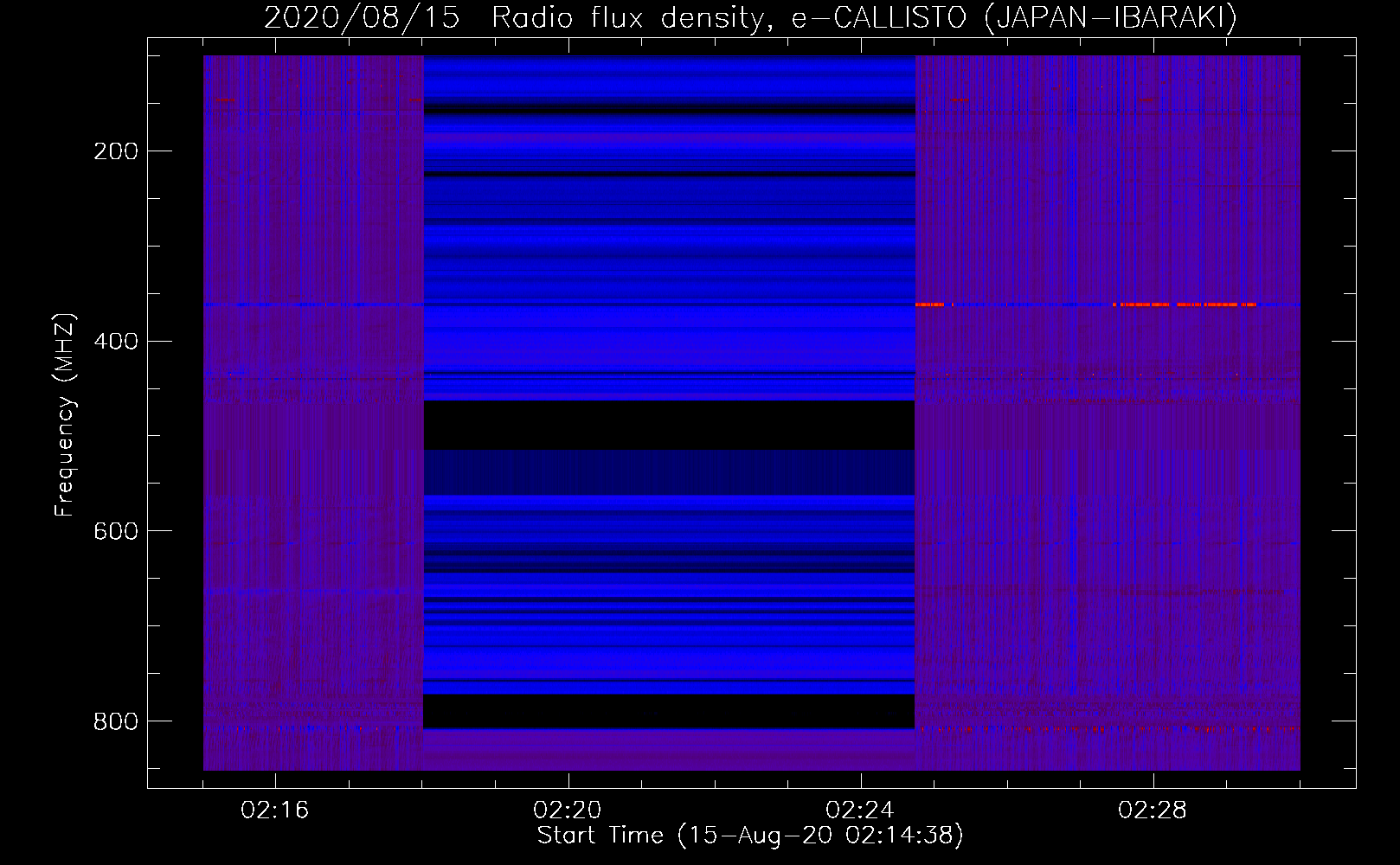Click the bright red emission streak near 360 MHz
The height and width of the screenshot is (865, 1400).
pyautogui.click(x=1184, y=304)
